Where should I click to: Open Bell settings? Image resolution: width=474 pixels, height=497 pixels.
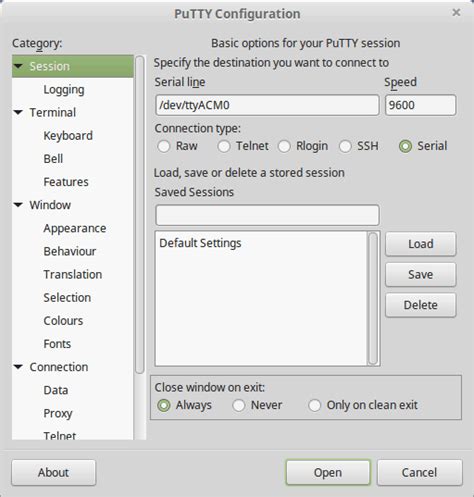click(x=53, y=159)
